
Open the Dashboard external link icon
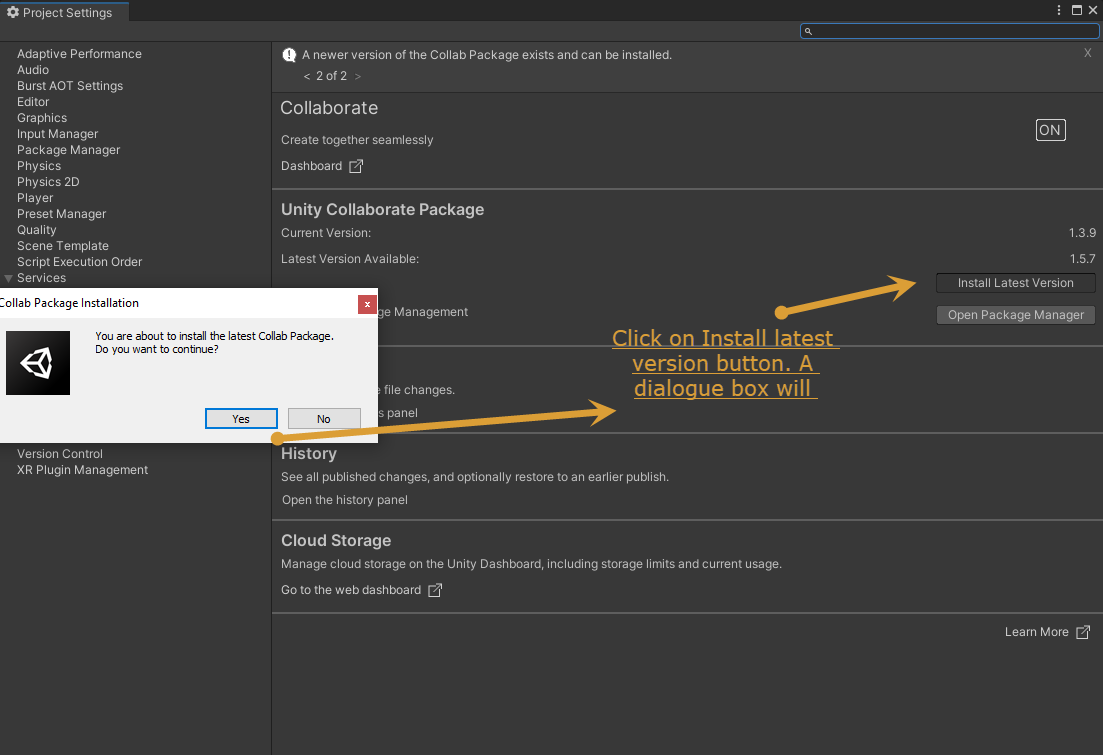coord(356,166)
